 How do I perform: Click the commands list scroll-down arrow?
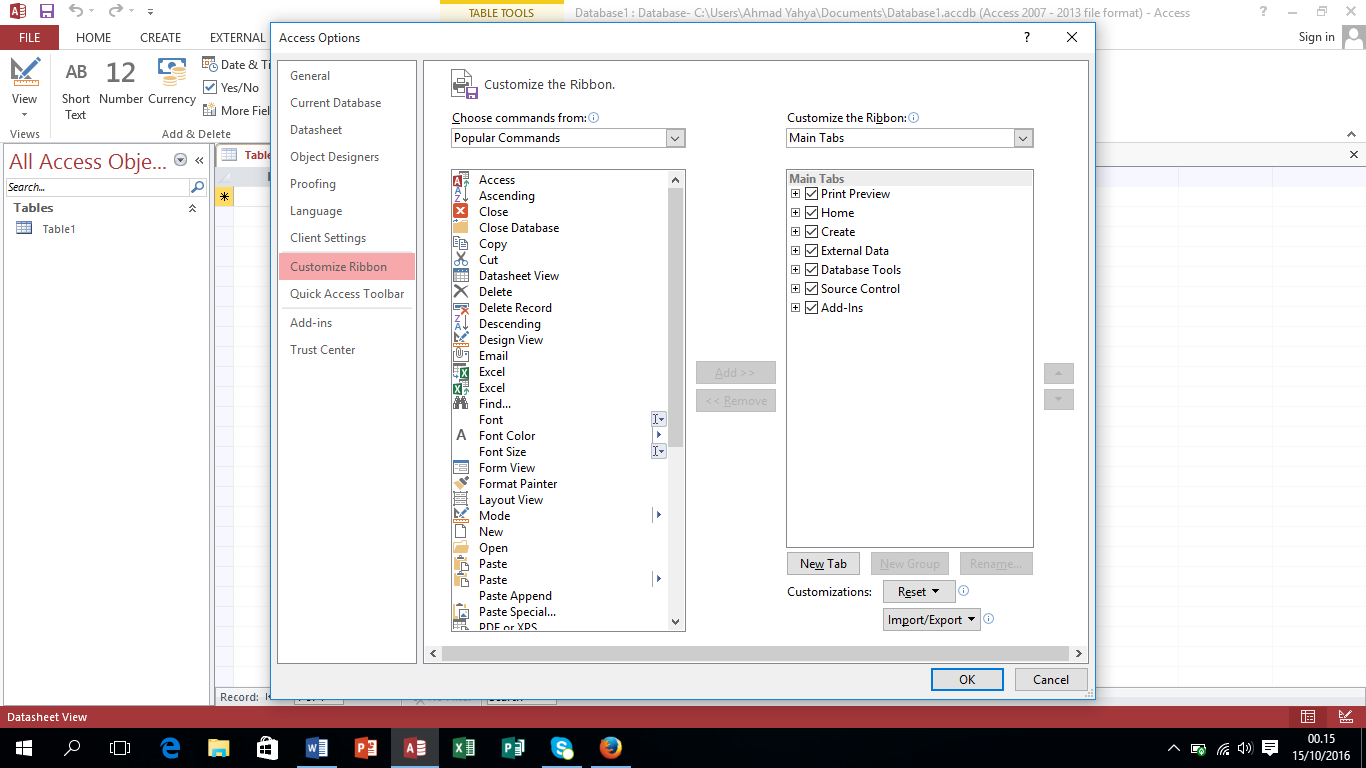[675, 622]
